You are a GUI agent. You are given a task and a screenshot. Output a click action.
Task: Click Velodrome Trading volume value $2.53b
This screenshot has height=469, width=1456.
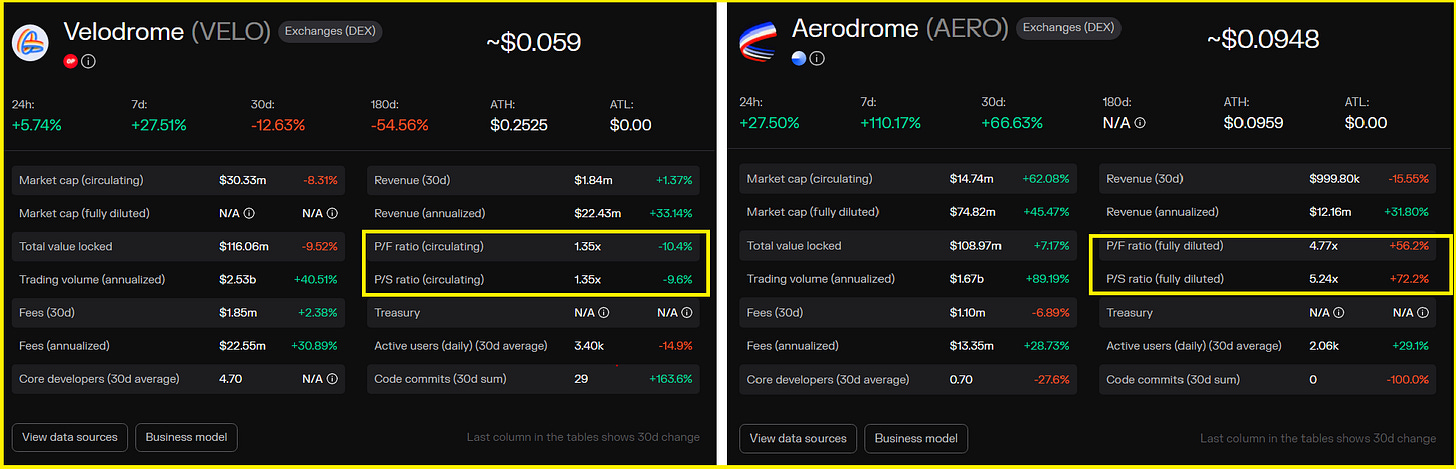(x=238, y=279)
